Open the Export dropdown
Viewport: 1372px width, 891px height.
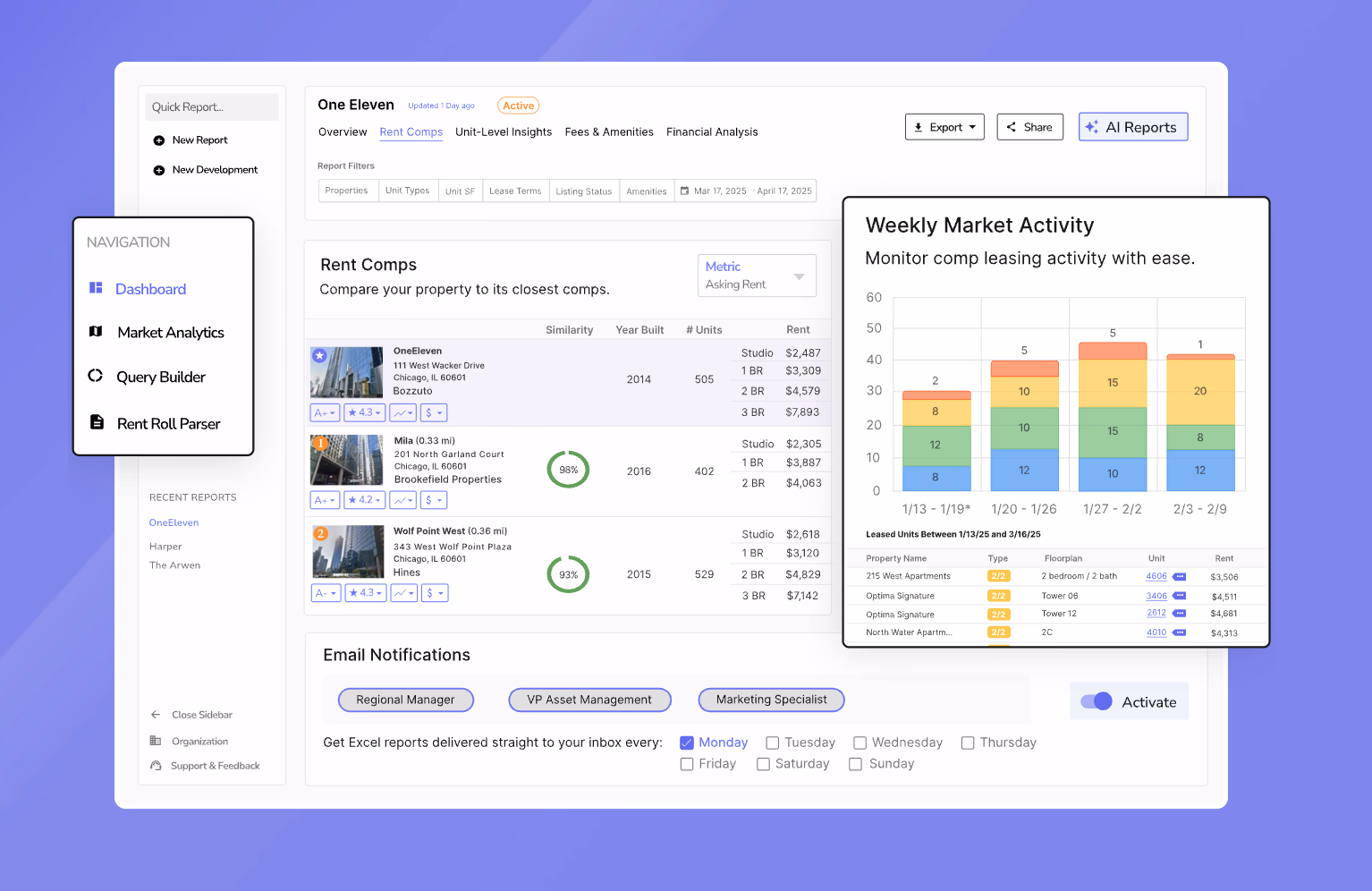tap(944, 127)
